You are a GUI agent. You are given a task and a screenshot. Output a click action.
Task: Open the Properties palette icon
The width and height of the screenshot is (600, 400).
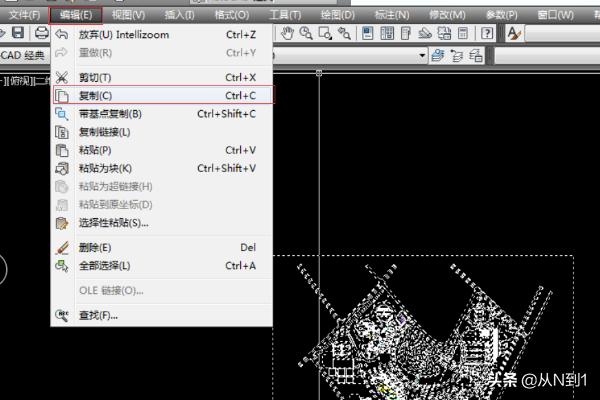coord(368,34)
